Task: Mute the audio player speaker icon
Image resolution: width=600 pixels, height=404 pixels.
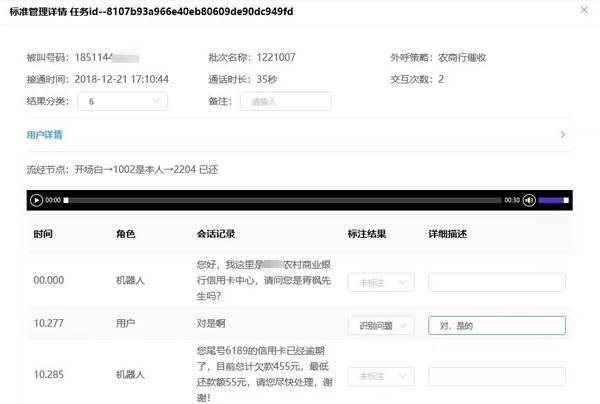Action: coord(529,200)
